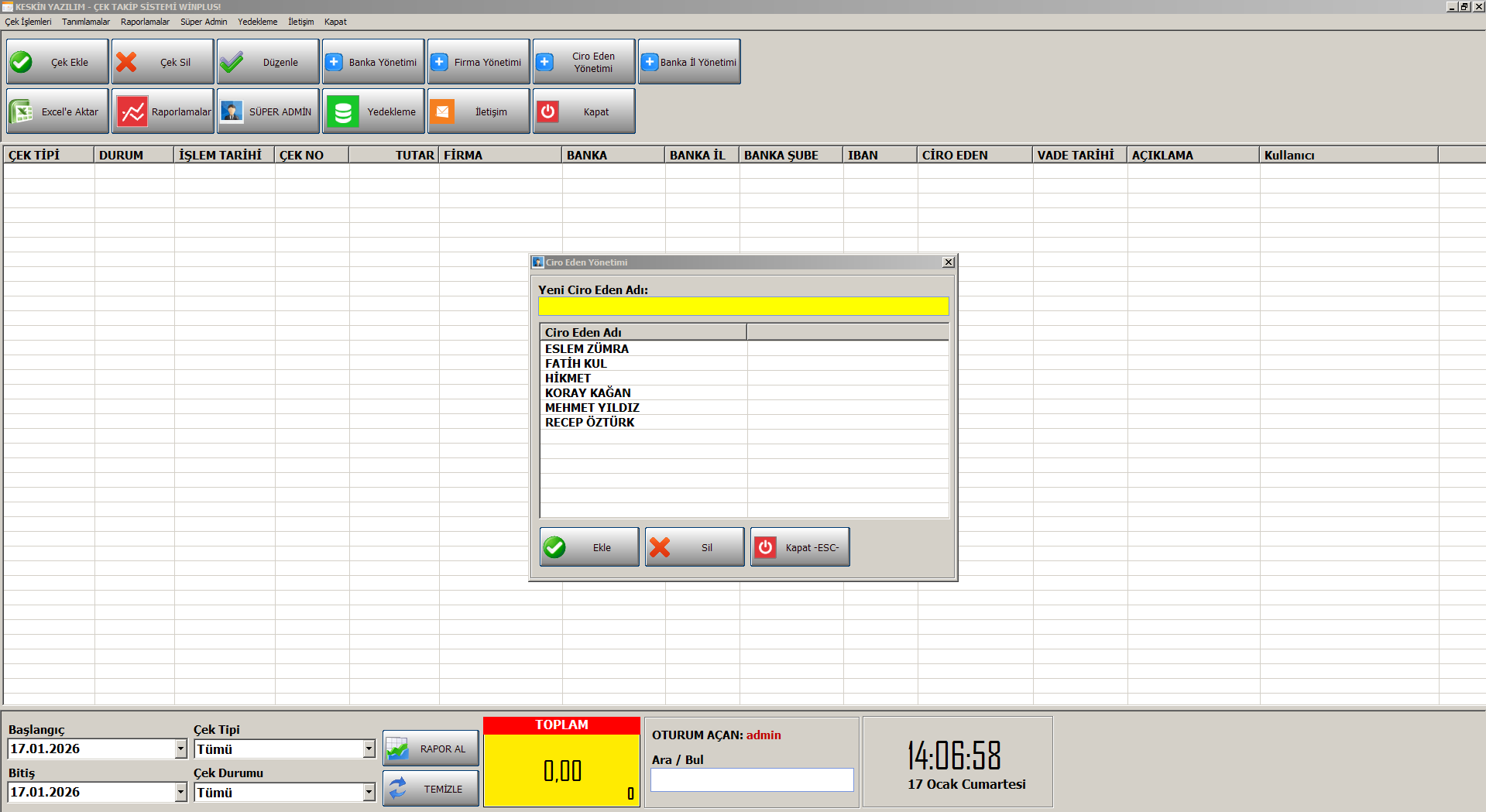1486x812 pixels.
Task: Open the Tanımlamalar menu
Action: [85, 22]
